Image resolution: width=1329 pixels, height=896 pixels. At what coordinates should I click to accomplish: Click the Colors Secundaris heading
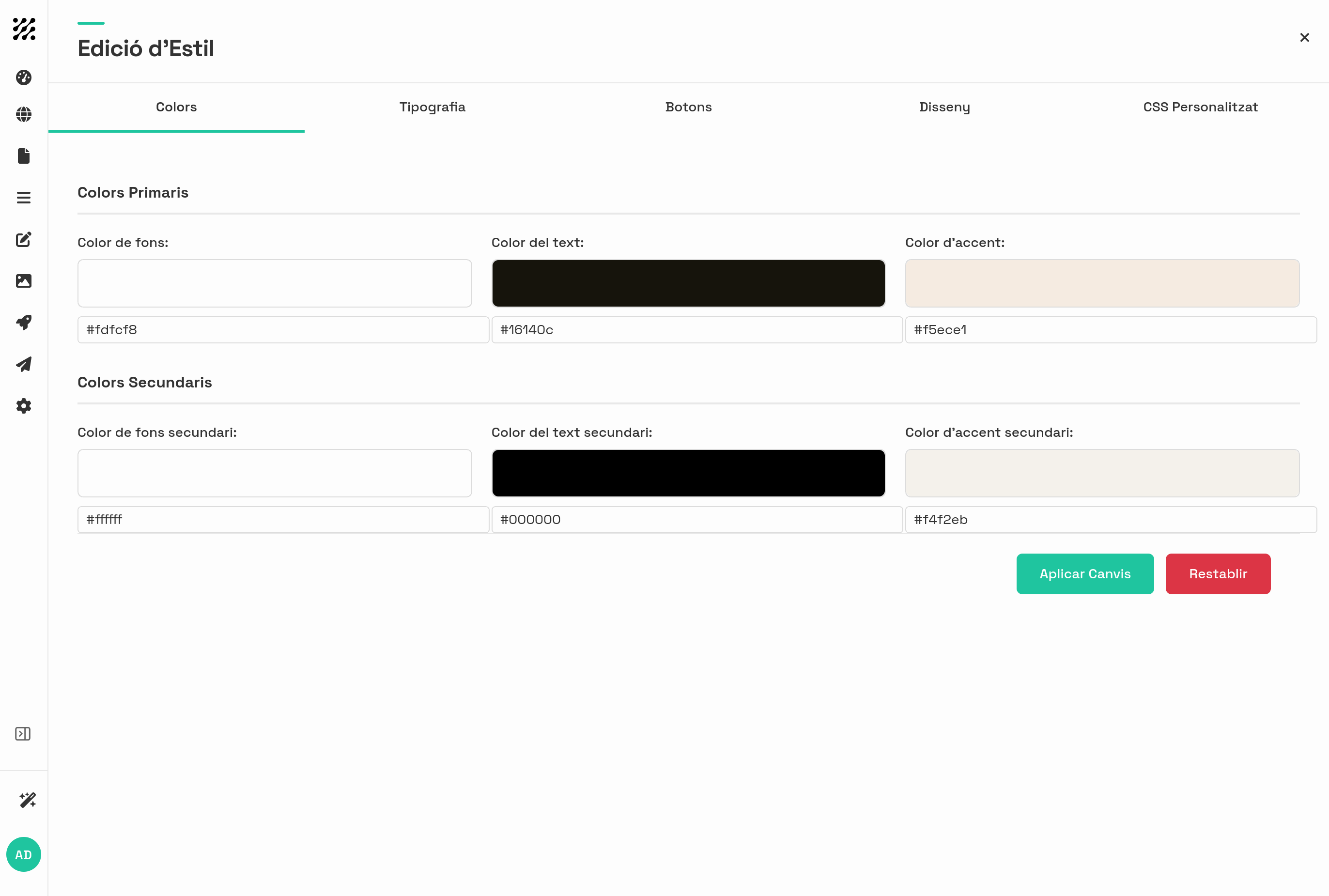(x=144, y=382)
